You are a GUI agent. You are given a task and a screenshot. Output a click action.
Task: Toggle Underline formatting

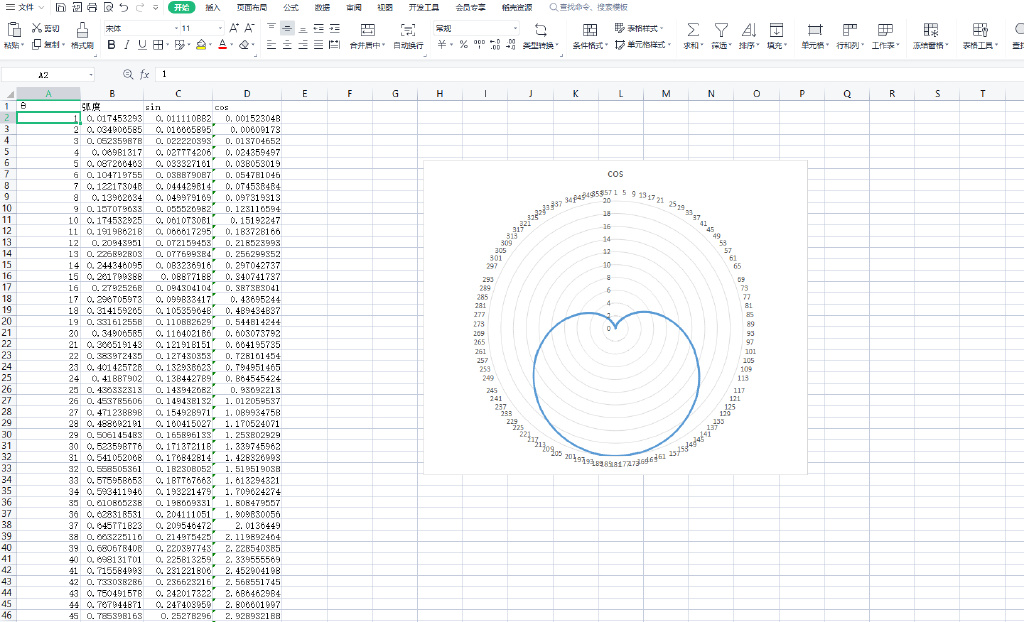tap(142, 45)
